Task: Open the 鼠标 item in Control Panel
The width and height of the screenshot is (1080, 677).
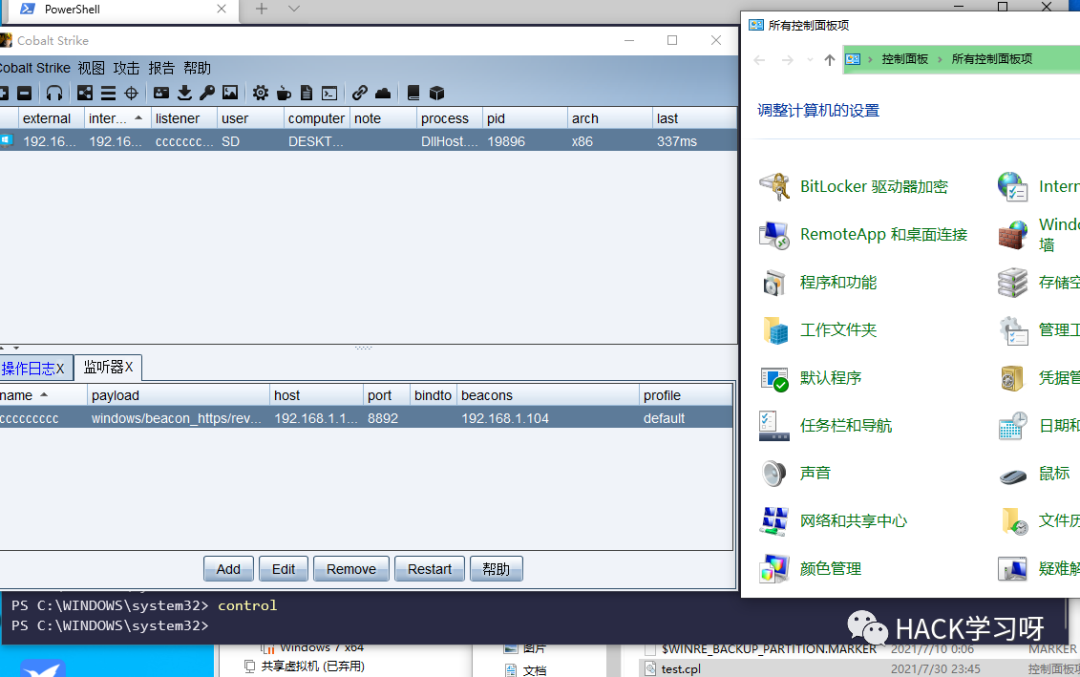Action: pyautogui.click(x=1034, y=473)
